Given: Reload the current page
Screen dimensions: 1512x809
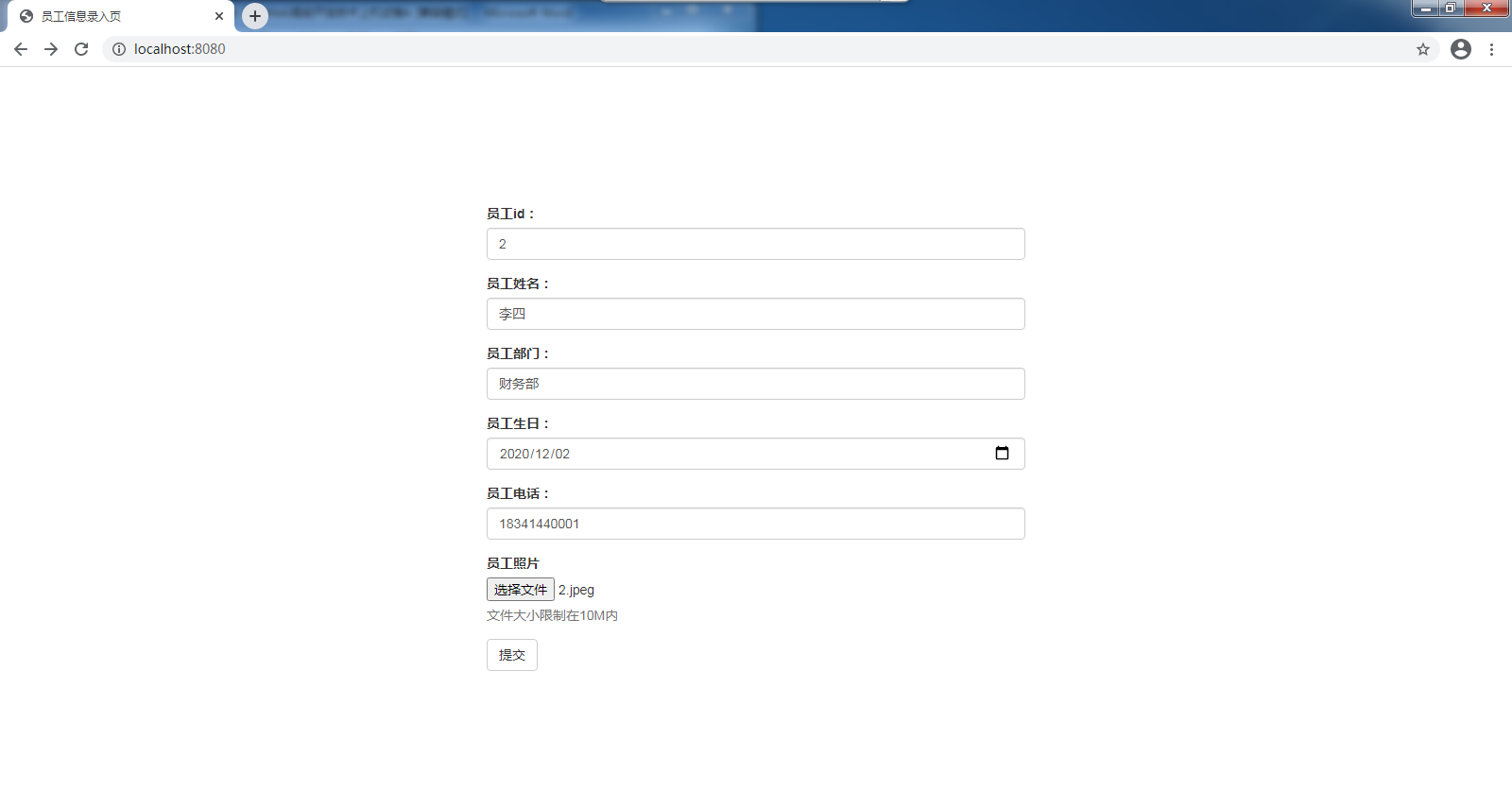Looking at the screenshot, I should coord(81,49).
